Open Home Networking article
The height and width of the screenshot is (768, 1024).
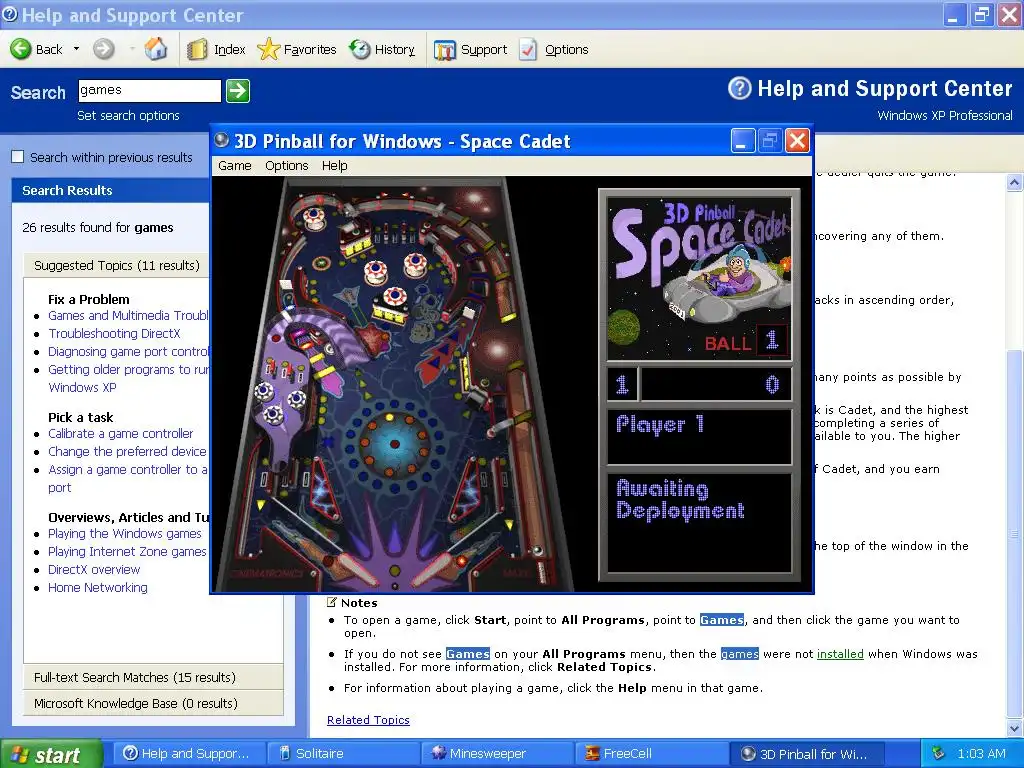pos(98,588)
